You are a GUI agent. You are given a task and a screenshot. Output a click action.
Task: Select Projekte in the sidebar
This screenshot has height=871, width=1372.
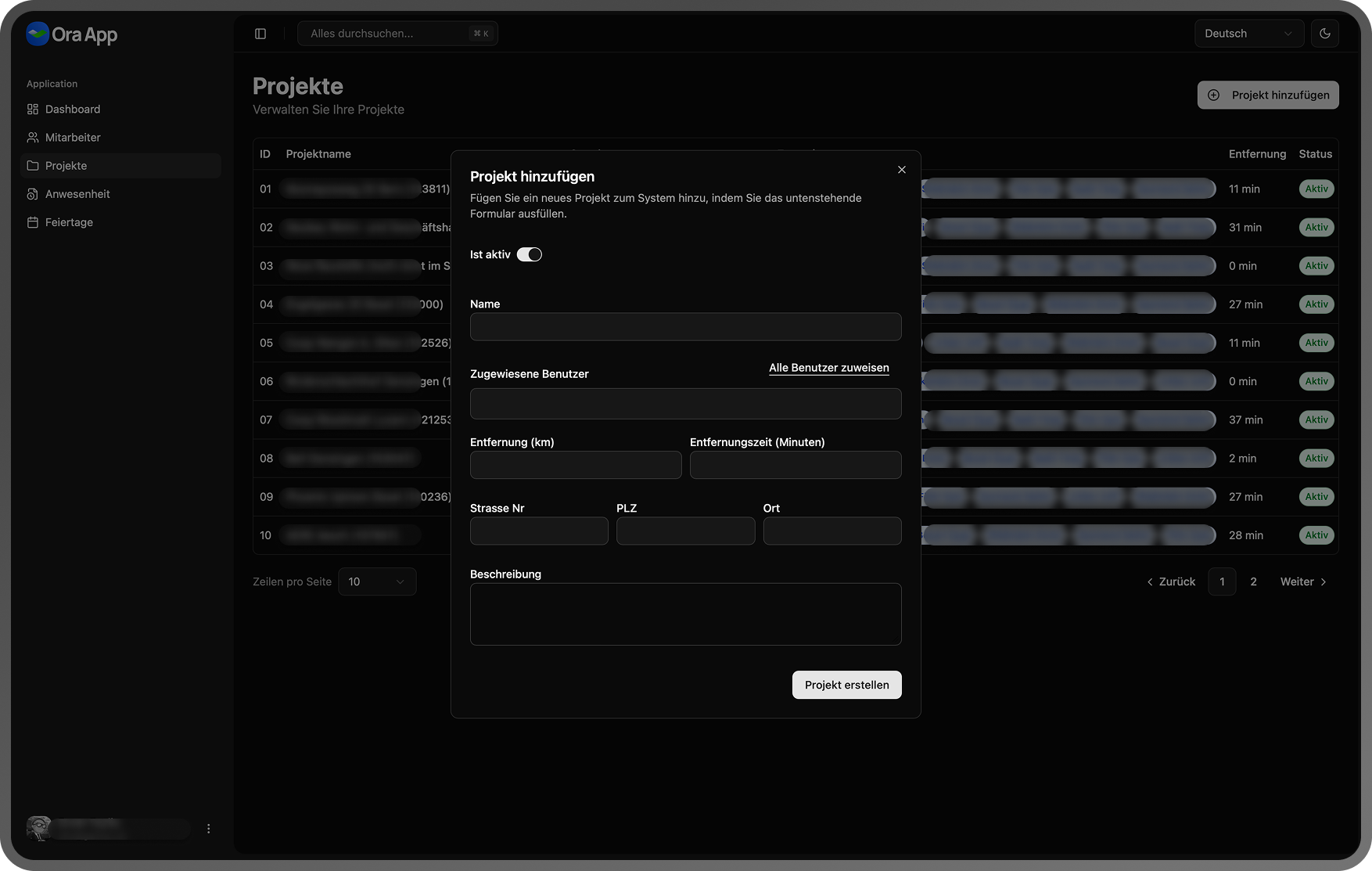[x=66, y=166]
